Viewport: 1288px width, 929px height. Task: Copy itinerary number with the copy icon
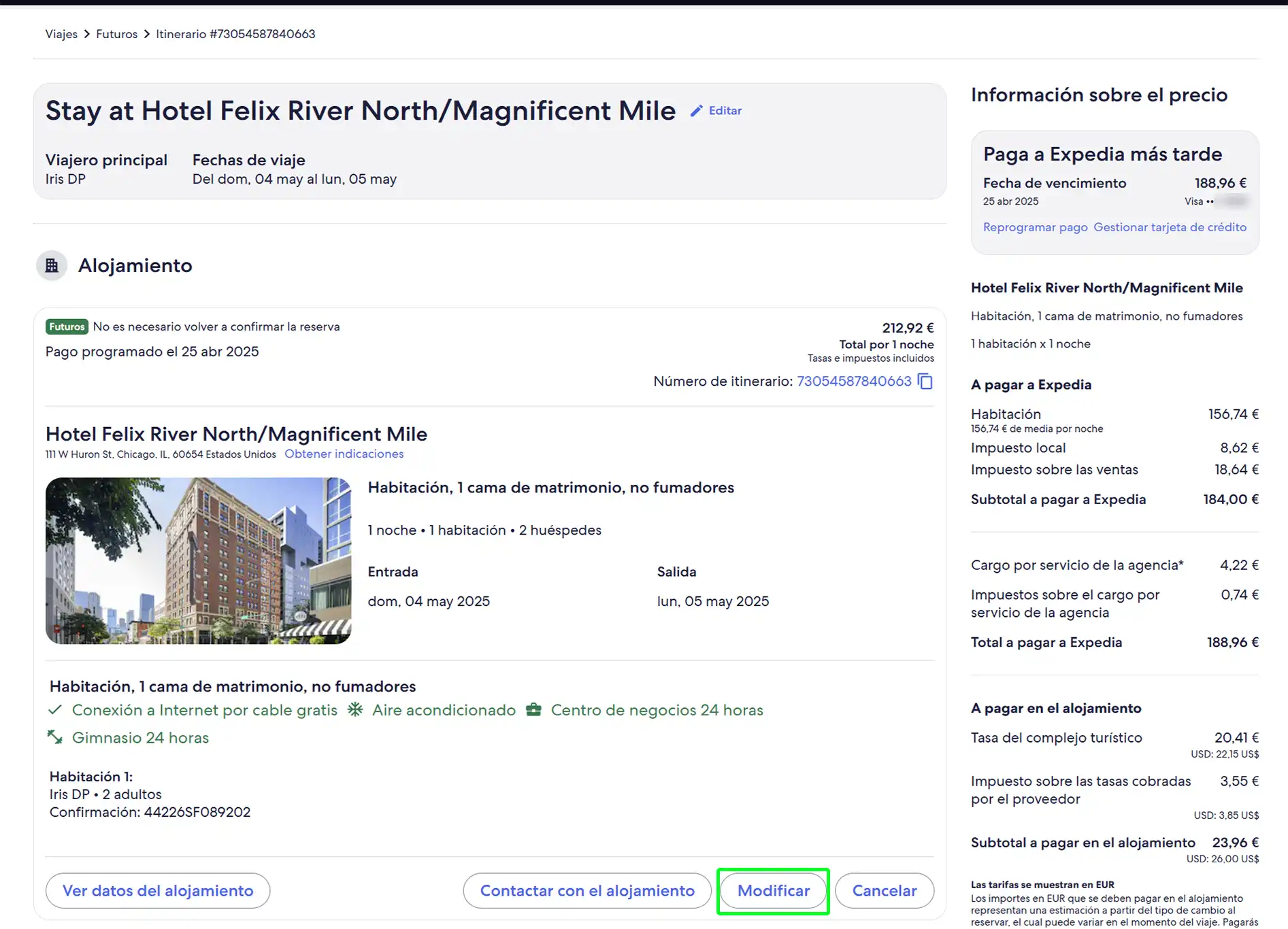coord(925,382)
